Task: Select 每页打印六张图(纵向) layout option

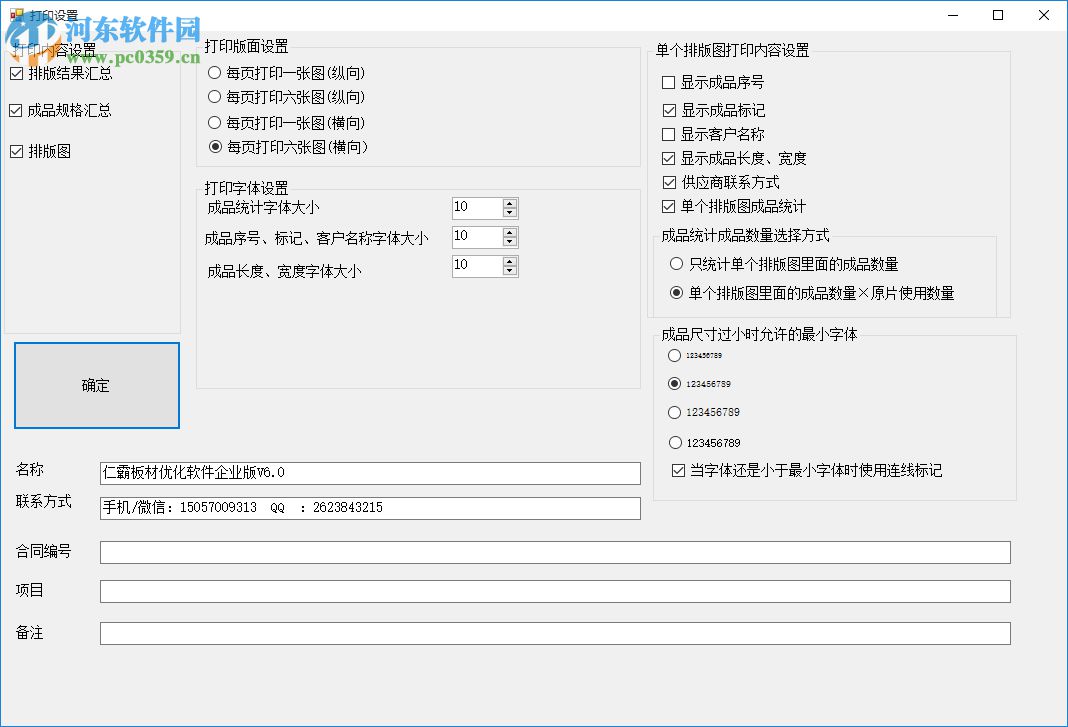Action: coord(214,97)
